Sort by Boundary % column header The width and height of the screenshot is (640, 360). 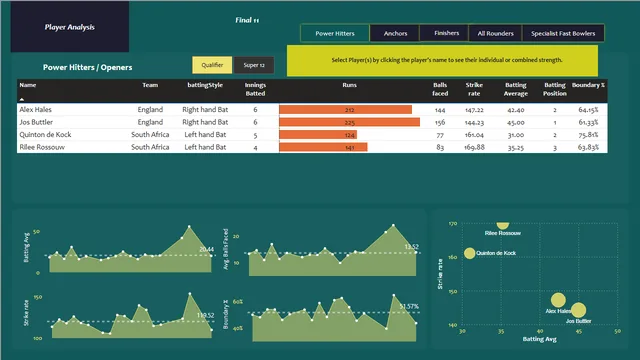pyautogui.click(x=588, y=85)
